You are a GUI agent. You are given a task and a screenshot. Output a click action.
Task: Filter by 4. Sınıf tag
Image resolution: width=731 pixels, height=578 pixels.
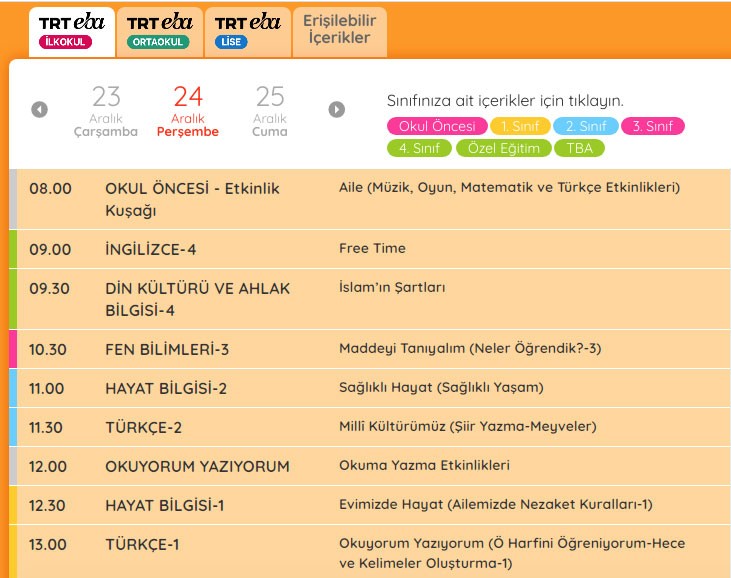point(418,148)
